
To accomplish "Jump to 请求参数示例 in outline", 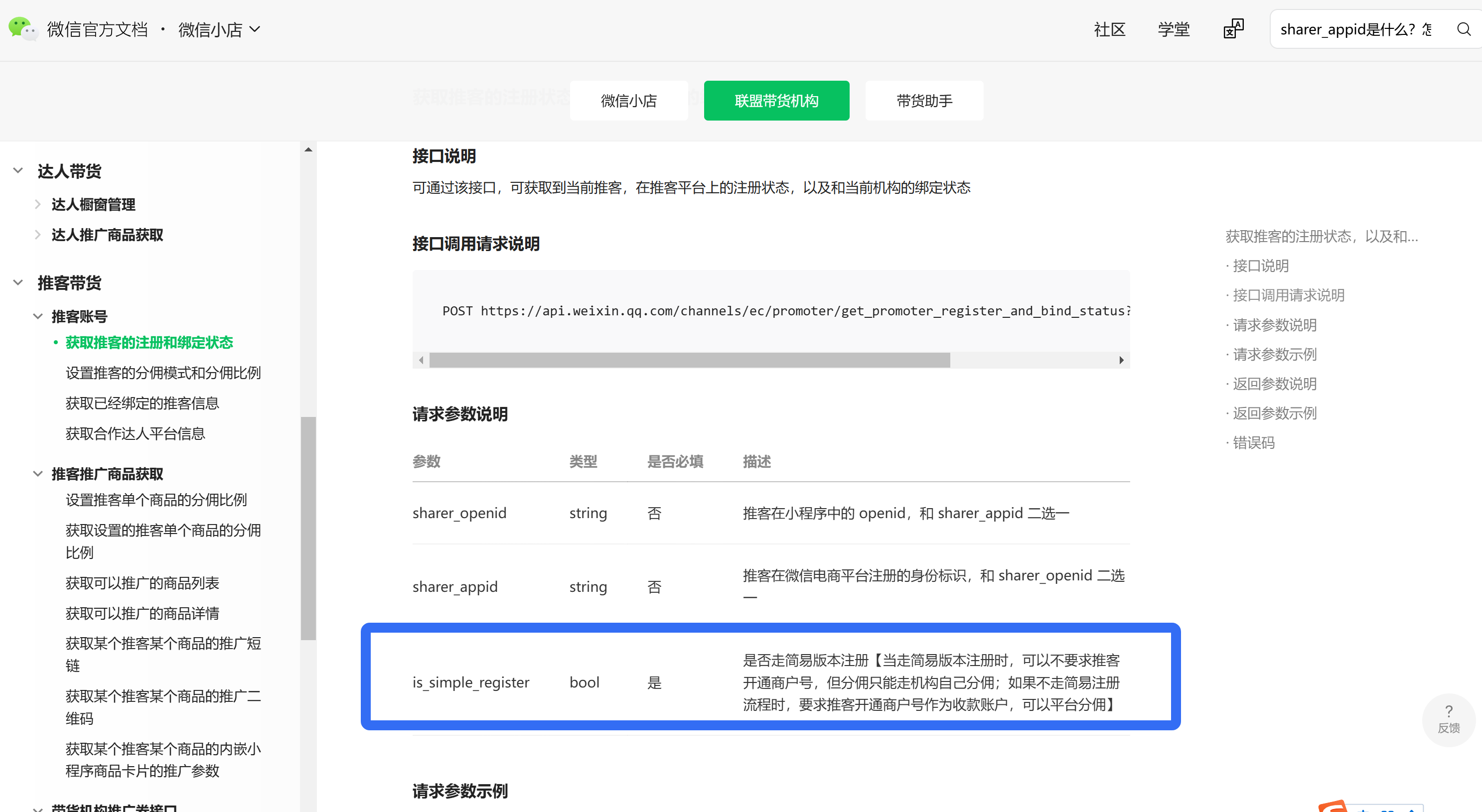I will tap(1274, 354).
